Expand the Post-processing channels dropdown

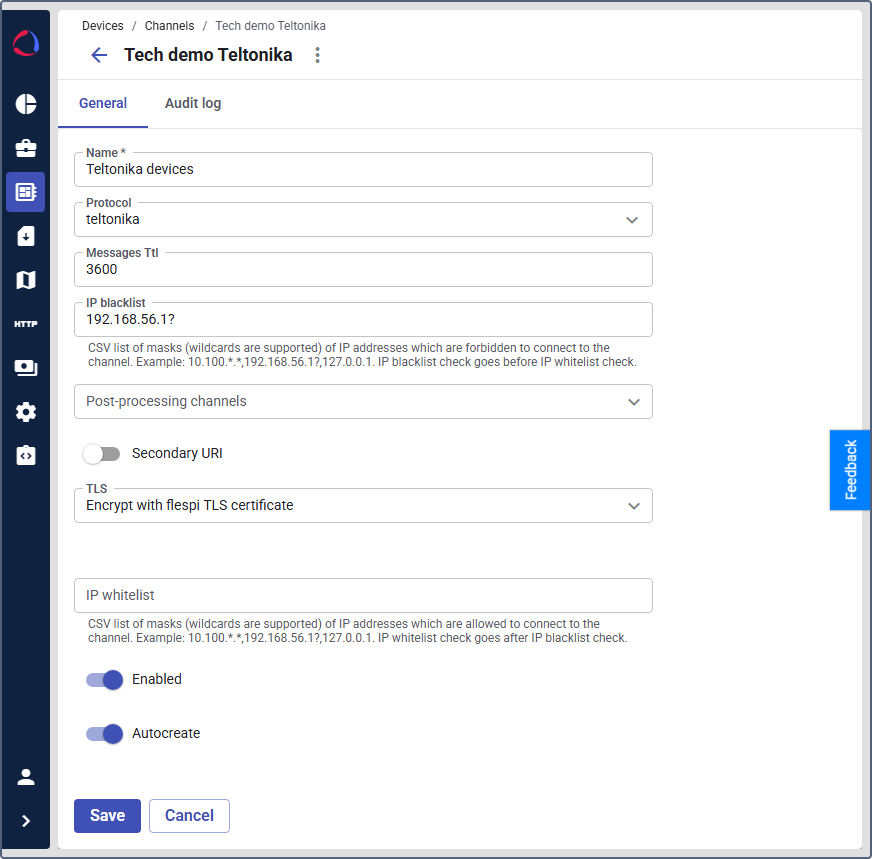(x=363, y=402)
